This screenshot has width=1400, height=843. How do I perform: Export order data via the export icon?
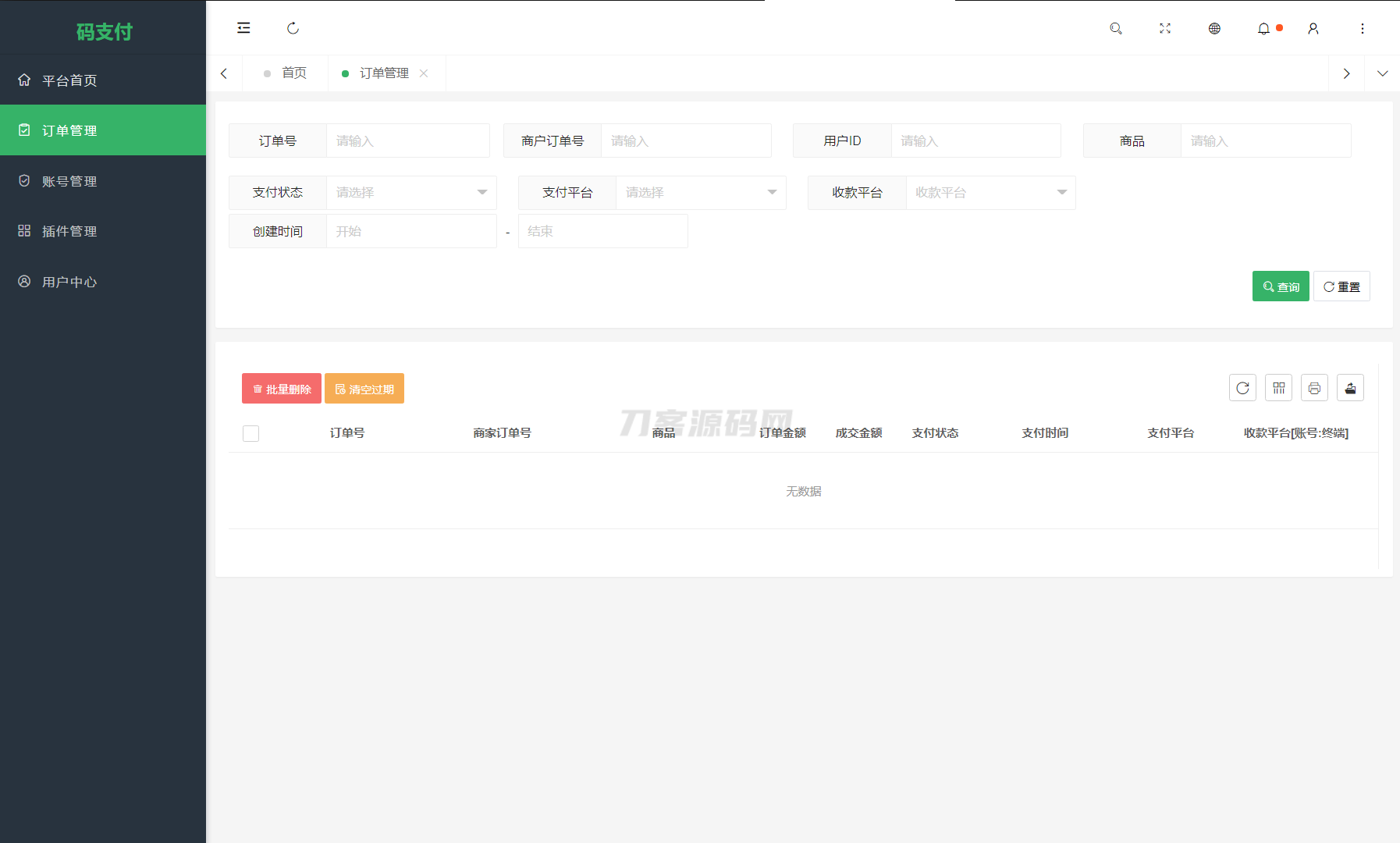[x=1350, y=387]
